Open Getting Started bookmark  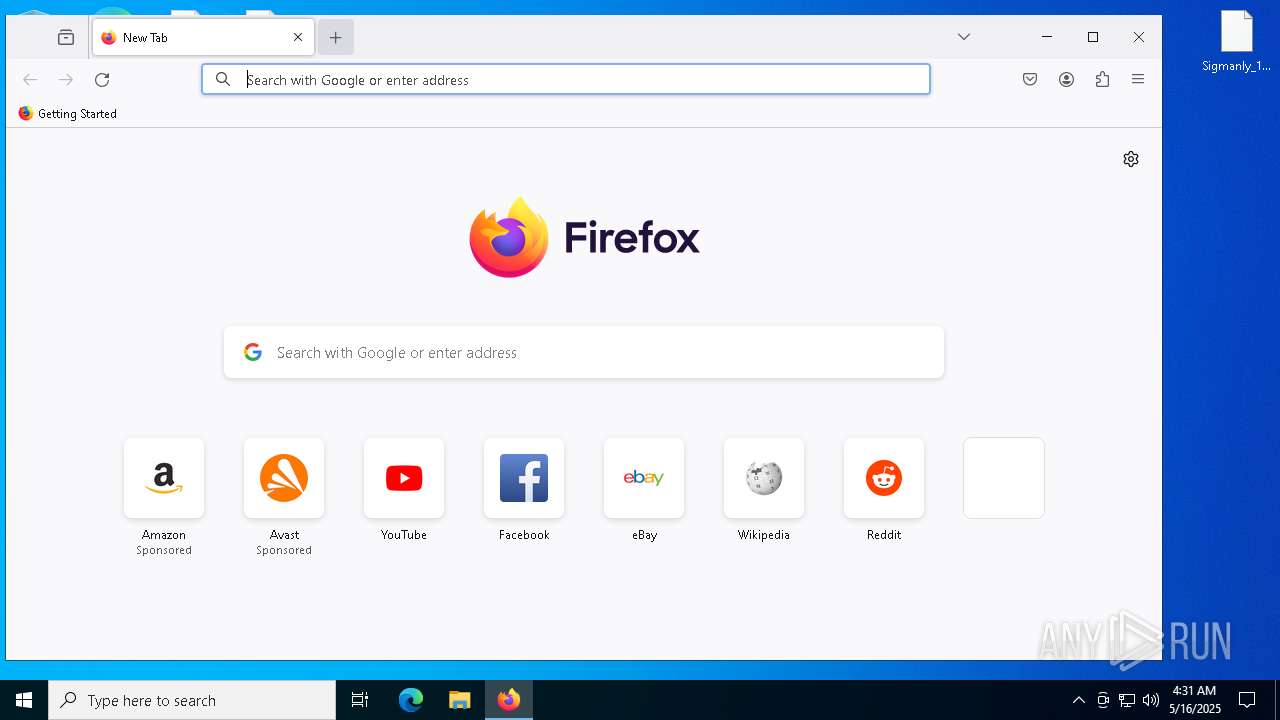[x=67, y=114]
